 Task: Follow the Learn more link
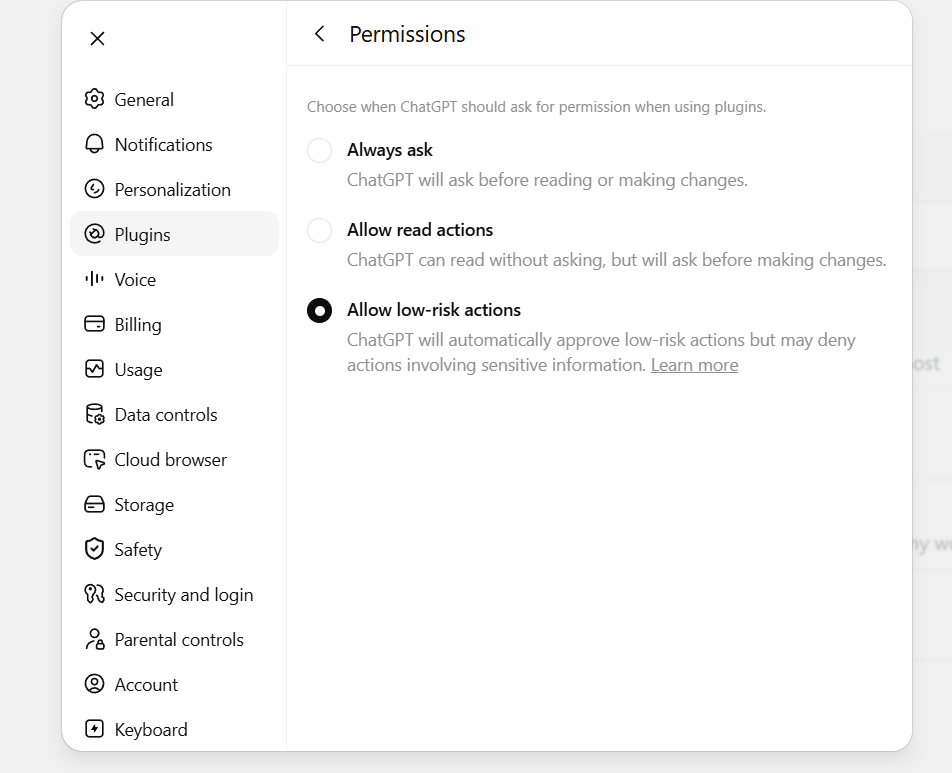click(695, 365)
